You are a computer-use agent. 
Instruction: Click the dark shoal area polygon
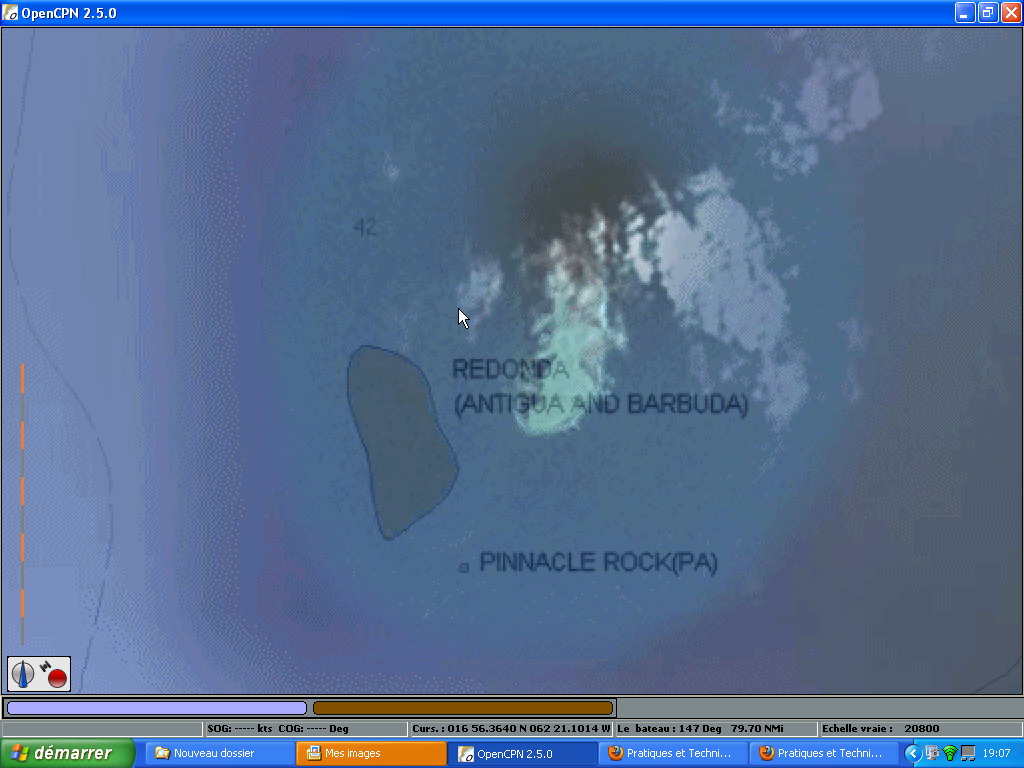tap(400, 440)
